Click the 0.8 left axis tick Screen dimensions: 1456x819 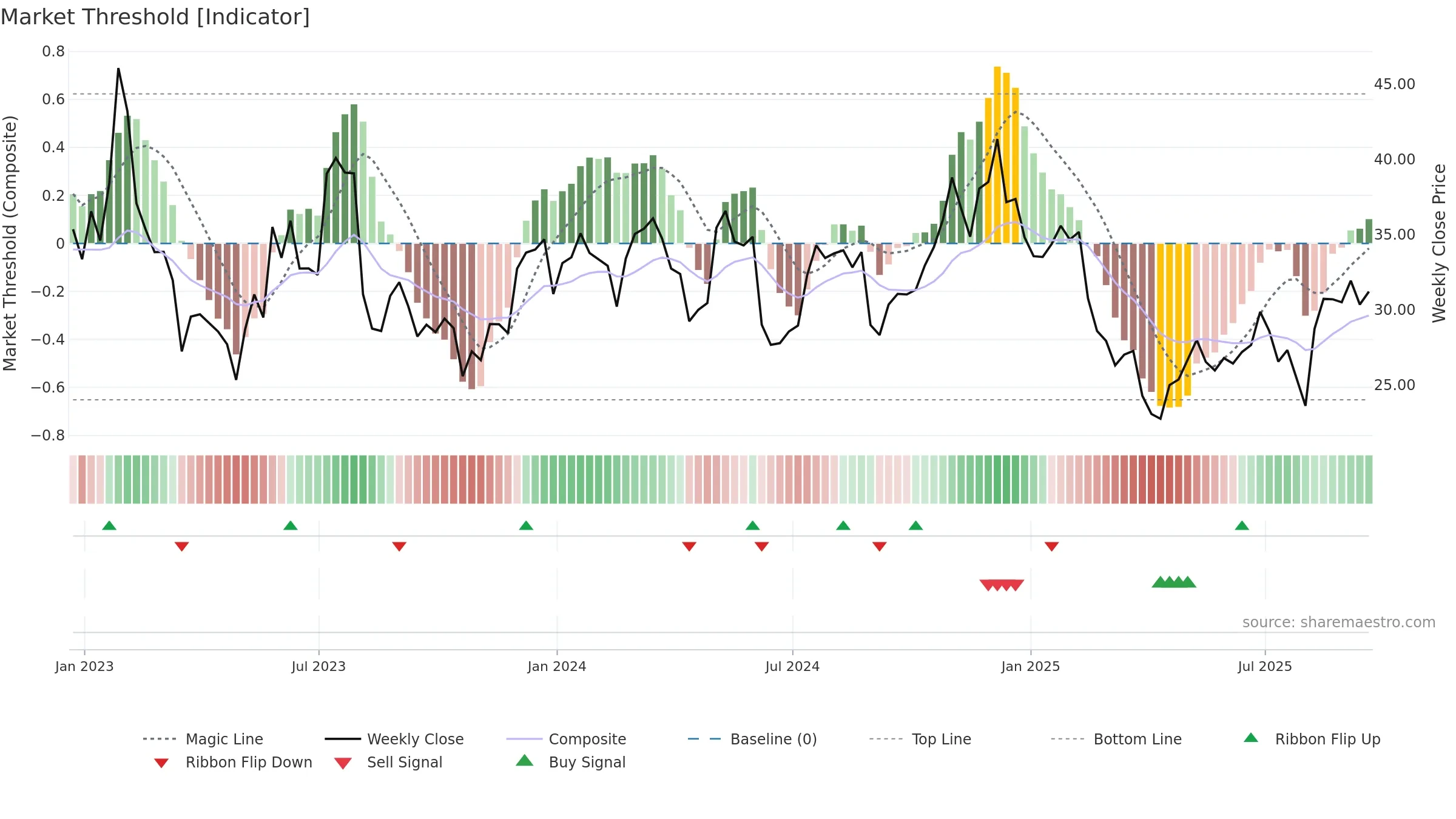(53, 52)
